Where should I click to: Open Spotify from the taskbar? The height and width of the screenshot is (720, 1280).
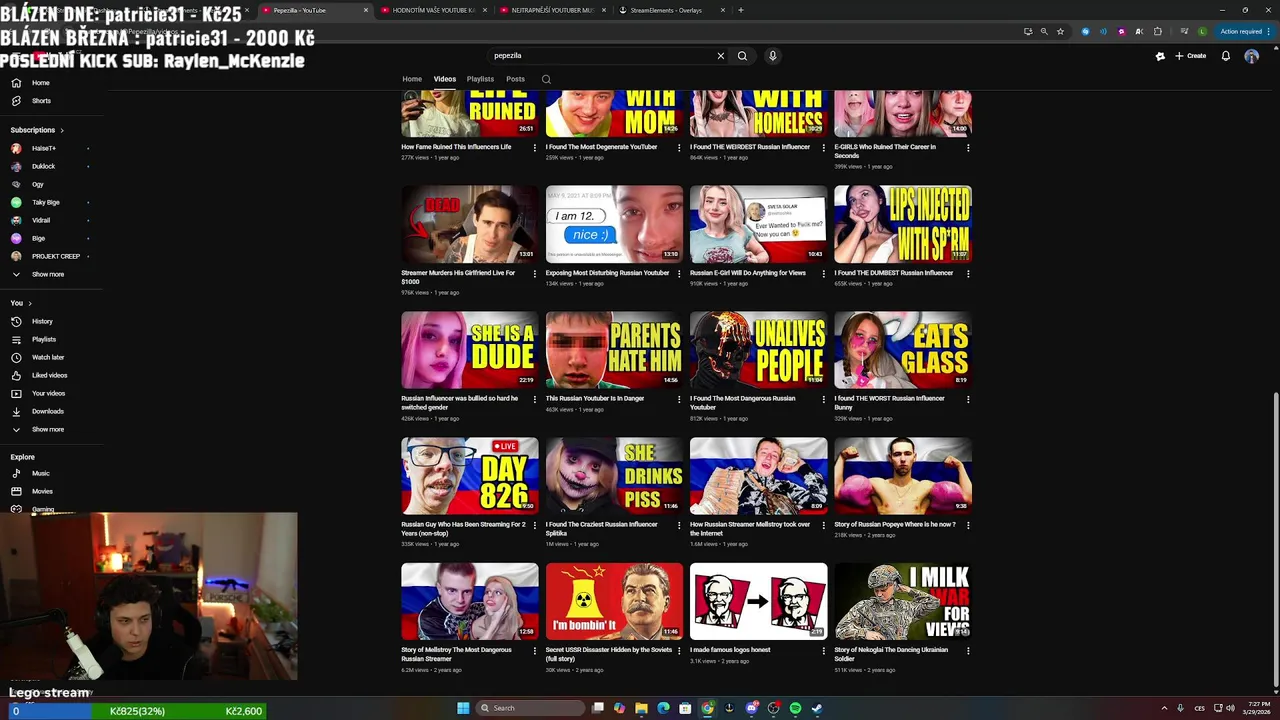[795, 708]
